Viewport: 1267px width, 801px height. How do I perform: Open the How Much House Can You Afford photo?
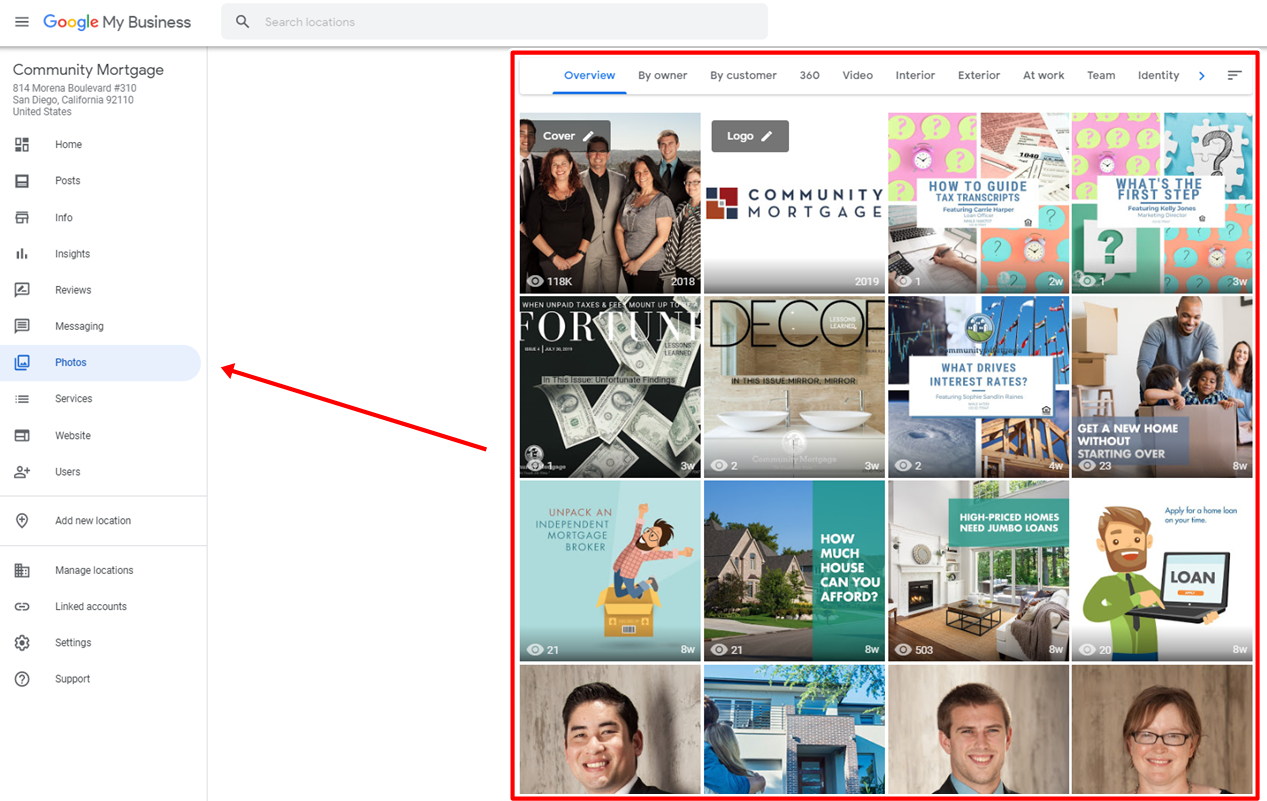[794, 571]
